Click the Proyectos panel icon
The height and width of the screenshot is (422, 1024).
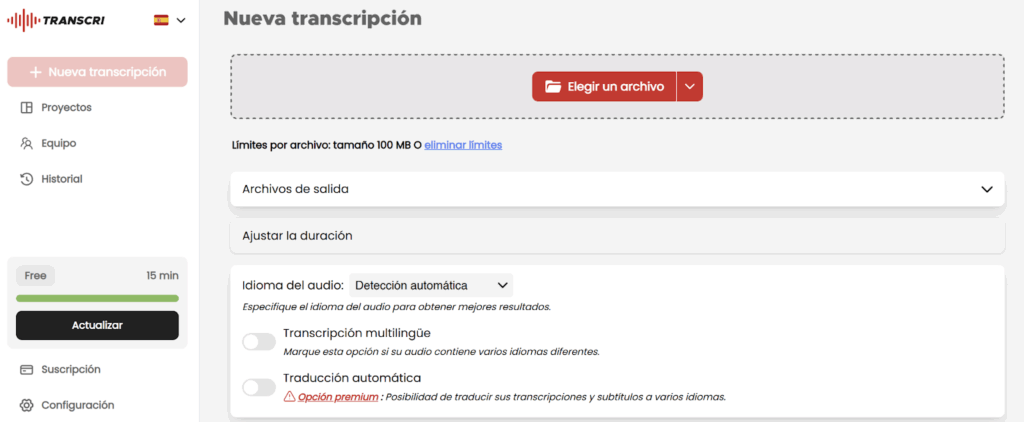[27, 107]
